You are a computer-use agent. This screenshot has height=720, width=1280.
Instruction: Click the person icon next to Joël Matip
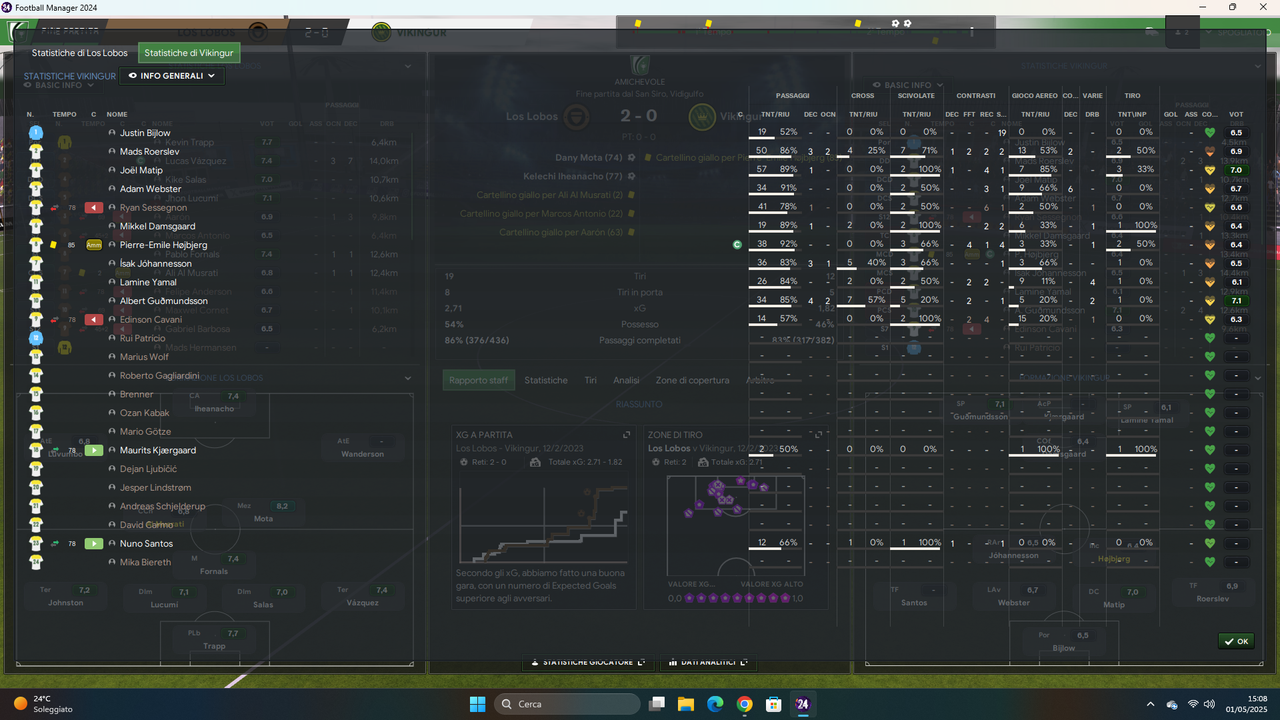tap(113, 170)
